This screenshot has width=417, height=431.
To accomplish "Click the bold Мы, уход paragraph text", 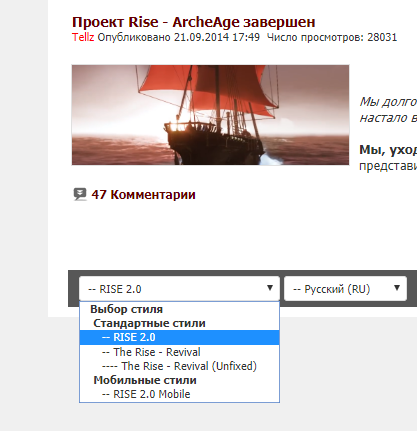I will tap(388, 150).
